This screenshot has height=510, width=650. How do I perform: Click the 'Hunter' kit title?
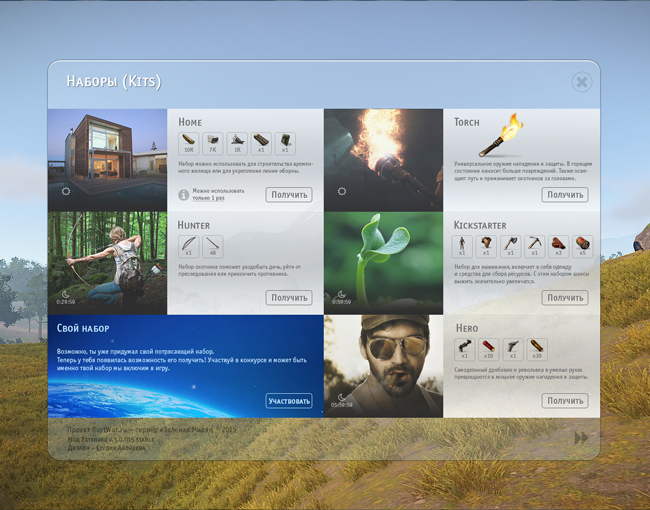coord(194,225)
